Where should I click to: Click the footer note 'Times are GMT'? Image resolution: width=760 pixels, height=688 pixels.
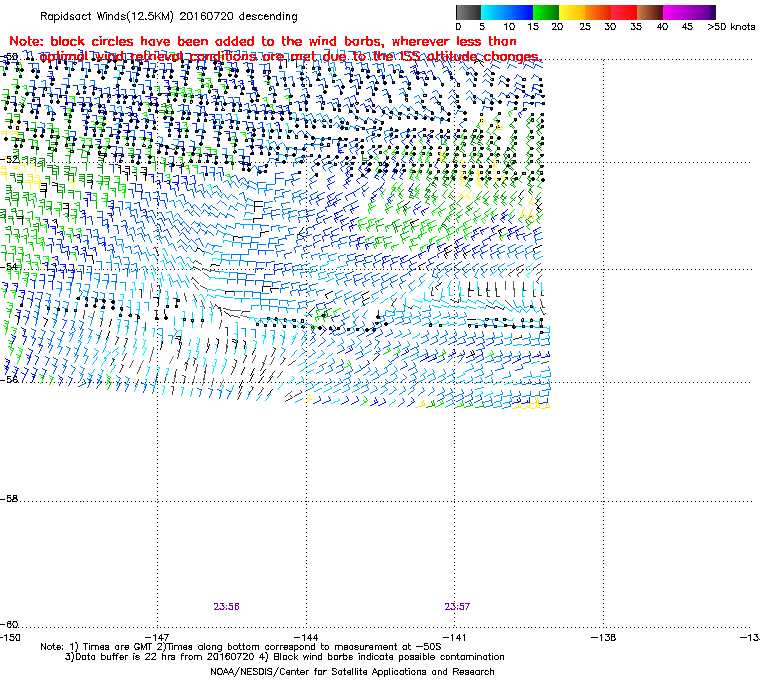click(x=119, y=647)
